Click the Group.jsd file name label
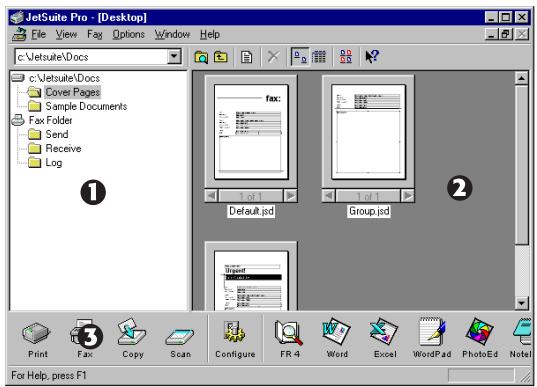 pos(369,211)
